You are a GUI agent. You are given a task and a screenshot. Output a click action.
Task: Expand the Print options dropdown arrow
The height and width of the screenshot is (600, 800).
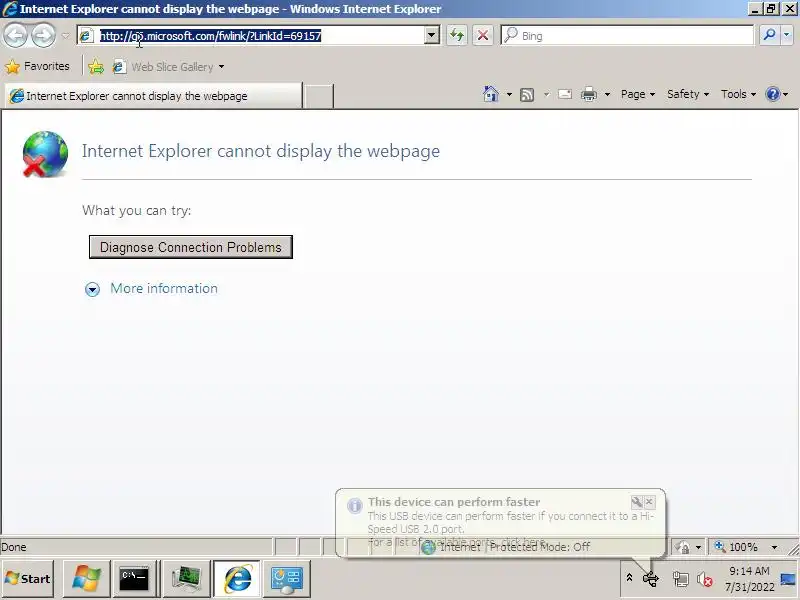(x=607, y=94)
